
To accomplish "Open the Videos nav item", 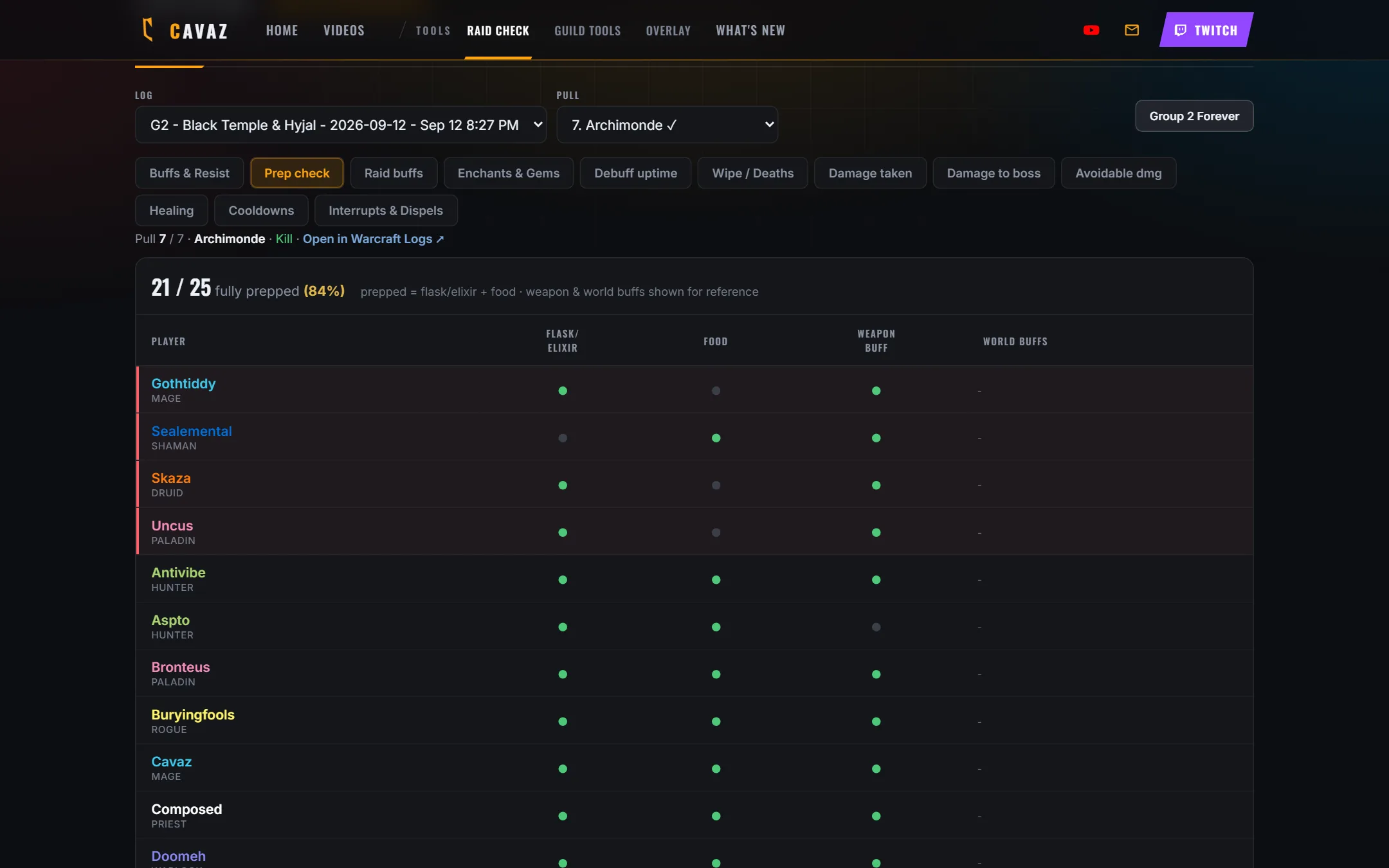I will [344, 30].
